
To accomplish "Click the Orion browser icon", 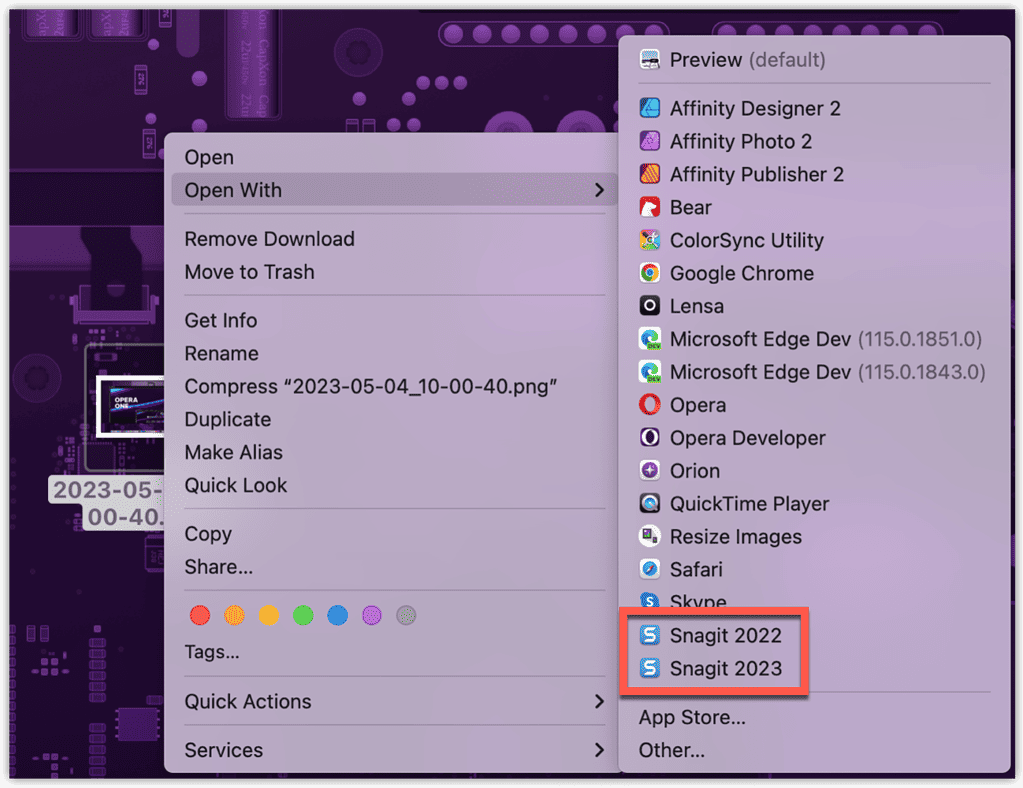I will [650, 470].
